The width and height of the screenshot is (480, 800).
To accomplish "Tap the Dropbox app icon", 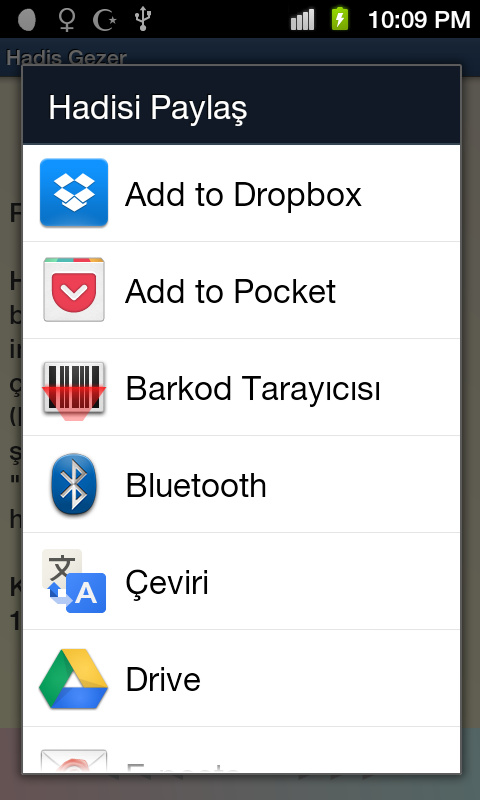I will pos(74,193).
